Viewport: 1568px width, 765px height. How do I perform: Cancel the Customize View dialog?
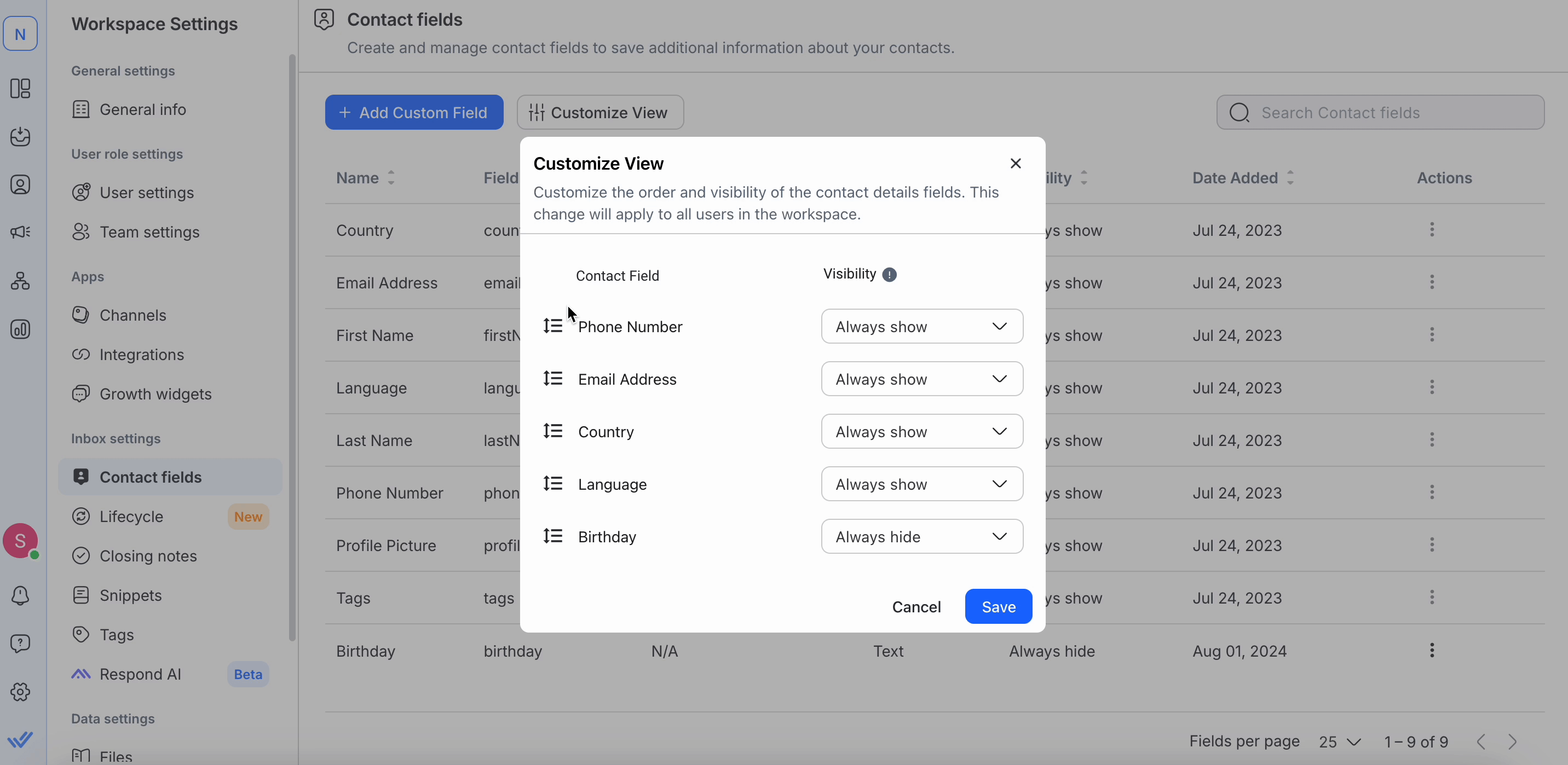pos(916,606)
